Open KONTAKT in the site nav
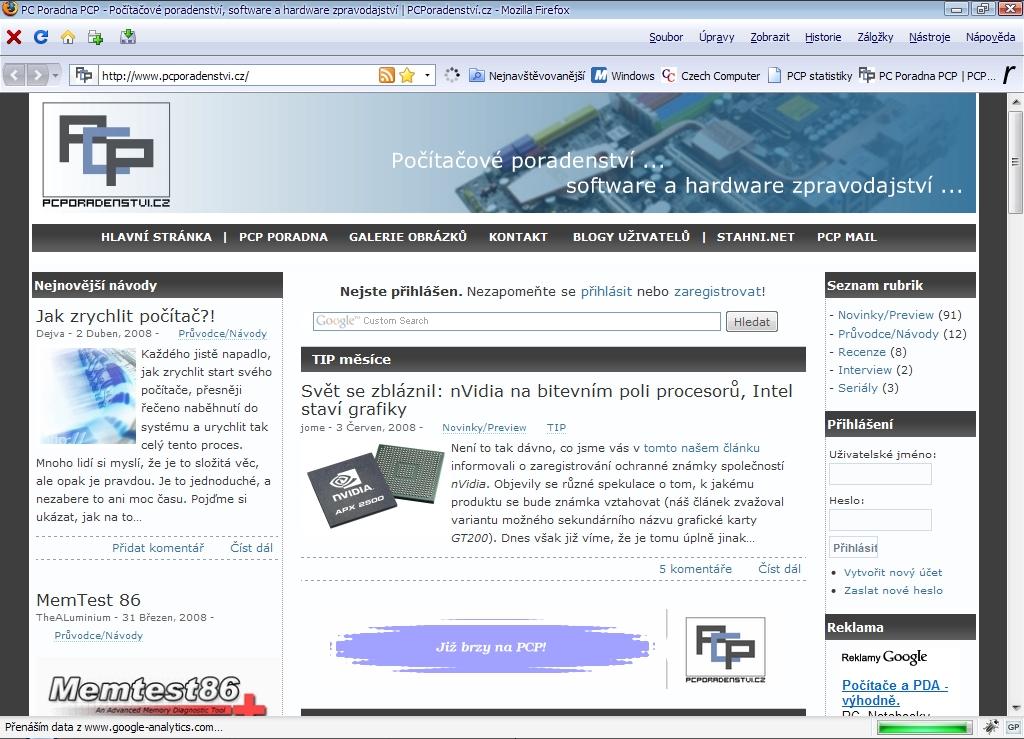 (518, 237)
